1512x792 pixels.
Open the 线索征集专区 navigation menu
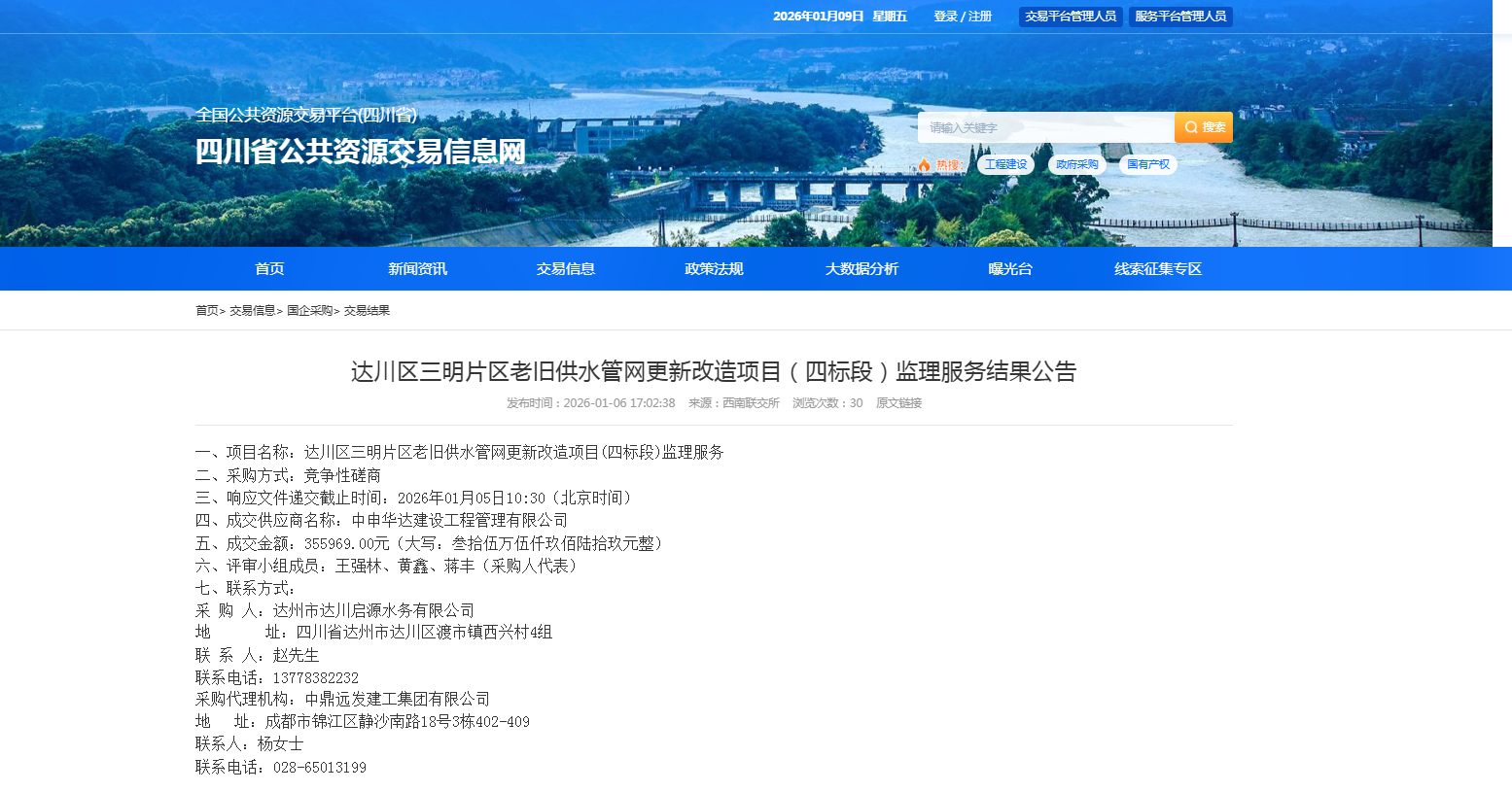click(1158, 269)
